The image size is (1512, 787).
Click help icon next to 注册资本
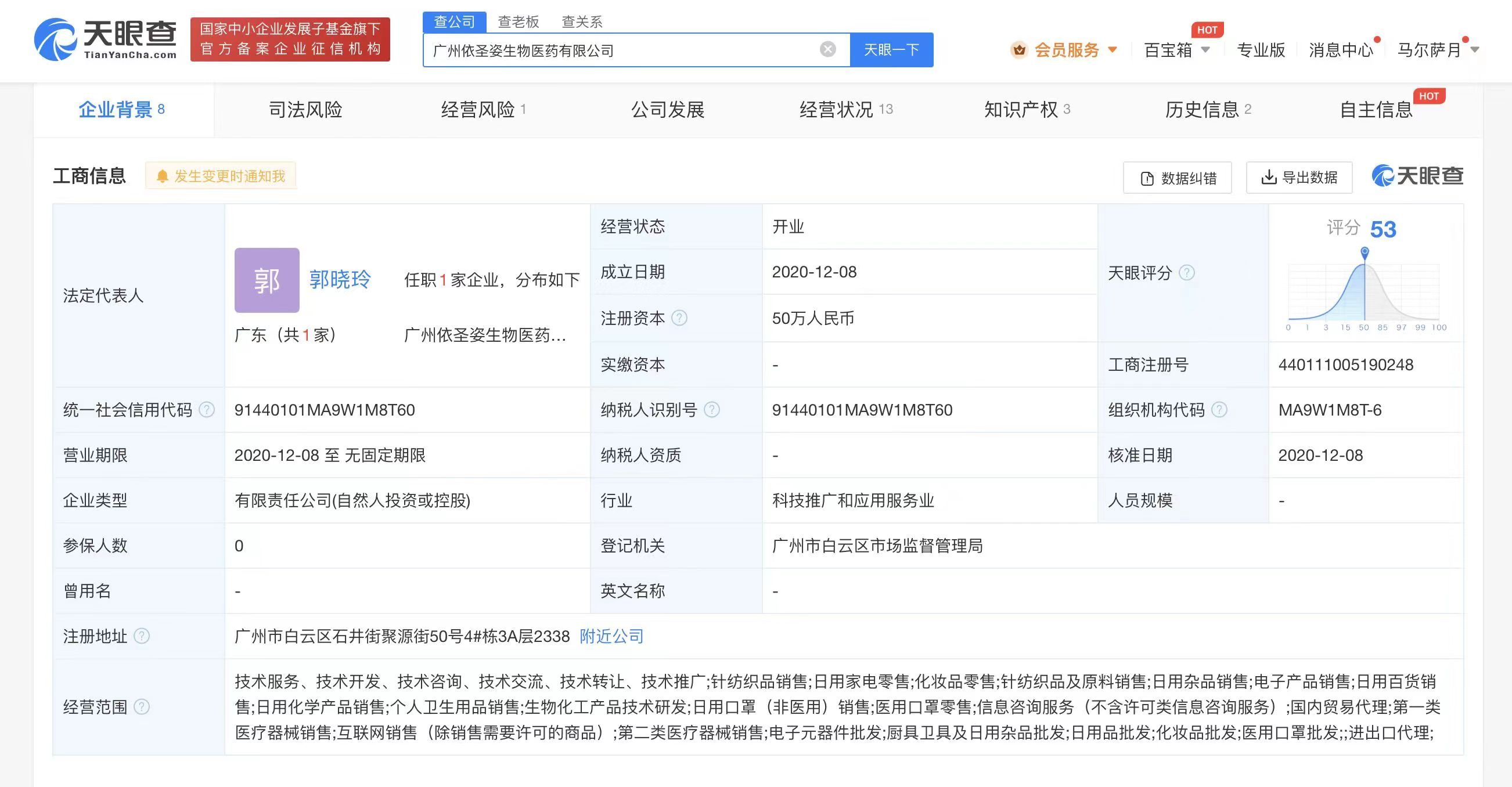tap(679, 318)
